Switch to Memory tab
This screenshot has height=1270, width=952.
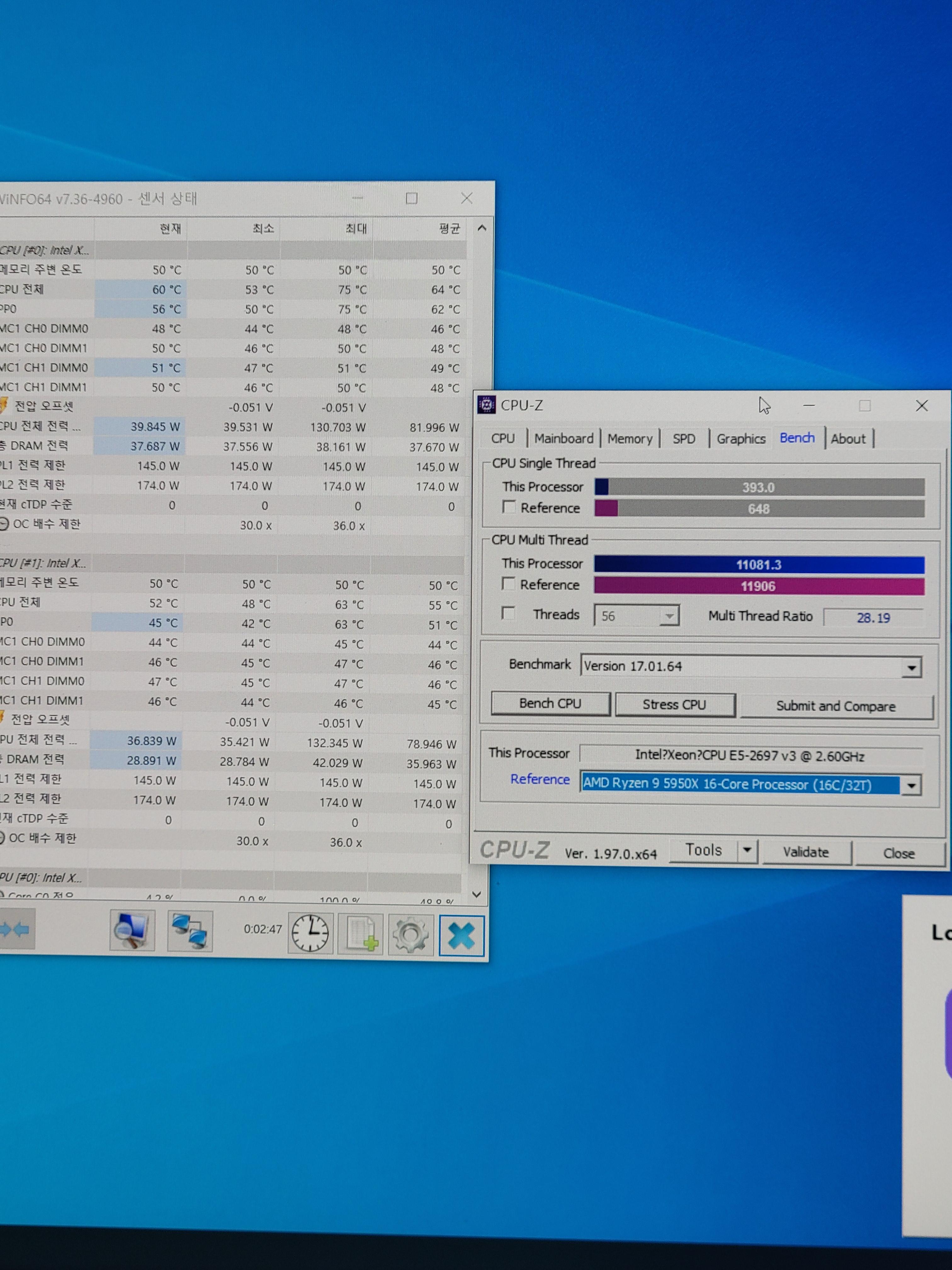tap(630, 439)
